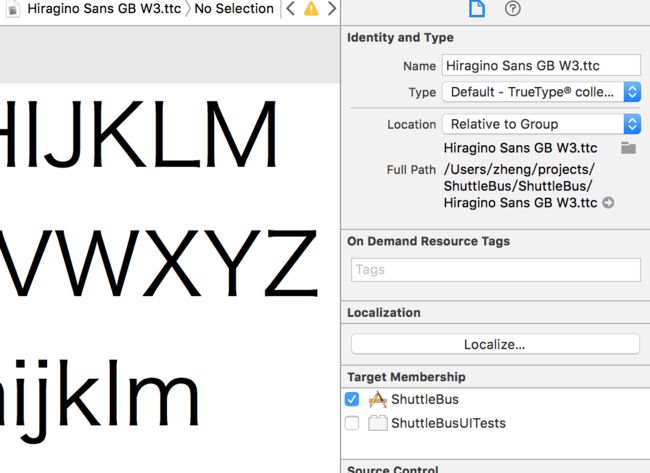
Task: Reveal full path in Finder arrow
Action: 608,203
